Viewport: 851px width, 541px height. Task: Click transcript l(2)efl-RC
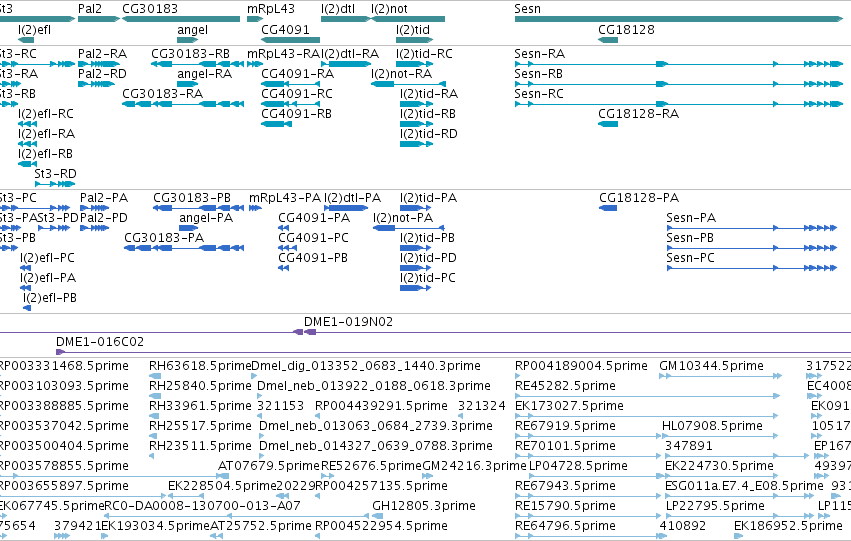[x=27, y=124]
